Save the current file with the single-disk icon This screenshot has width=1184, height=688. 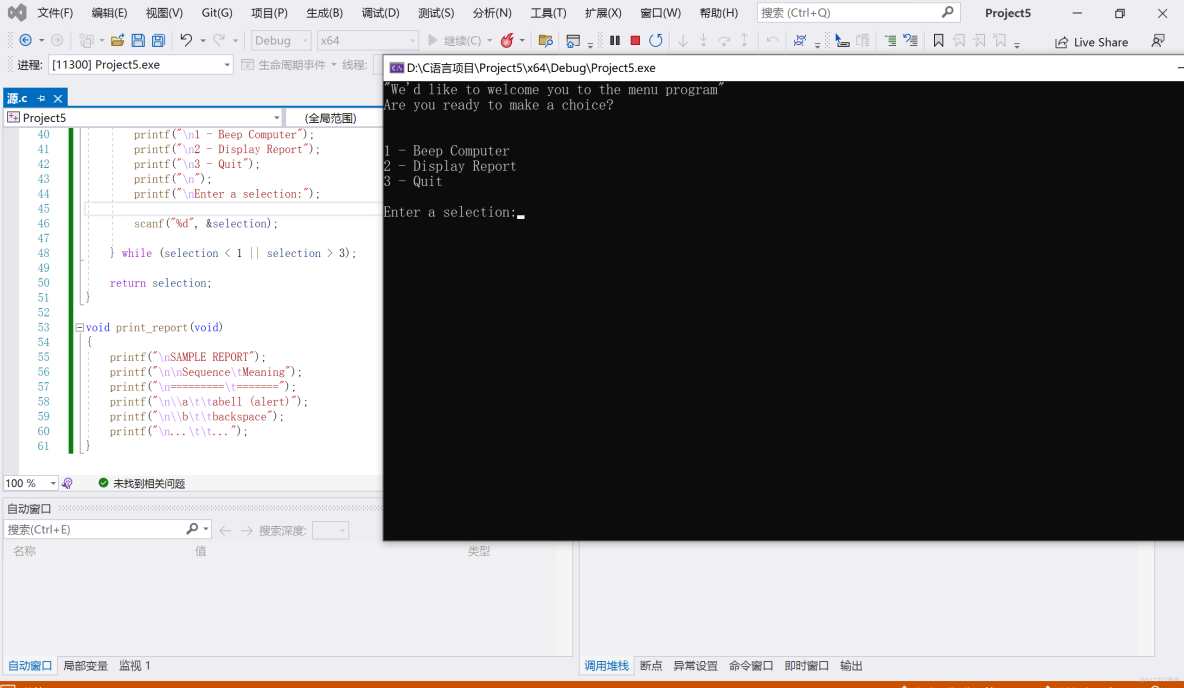pyautogui.click(x=137, y=40)
